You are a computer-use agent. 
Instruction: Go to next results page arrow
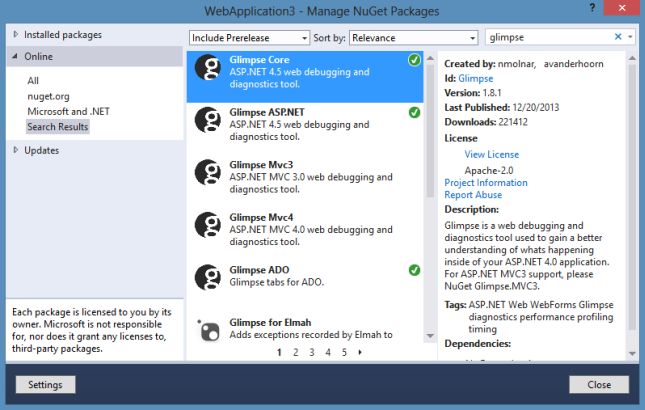[360, 352]
